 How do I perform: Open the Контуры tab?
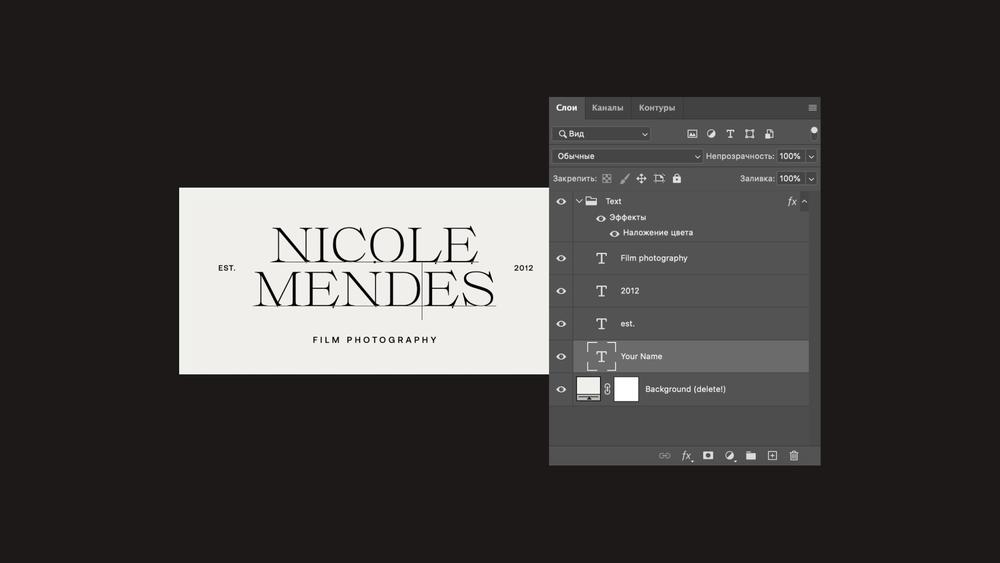657,108
